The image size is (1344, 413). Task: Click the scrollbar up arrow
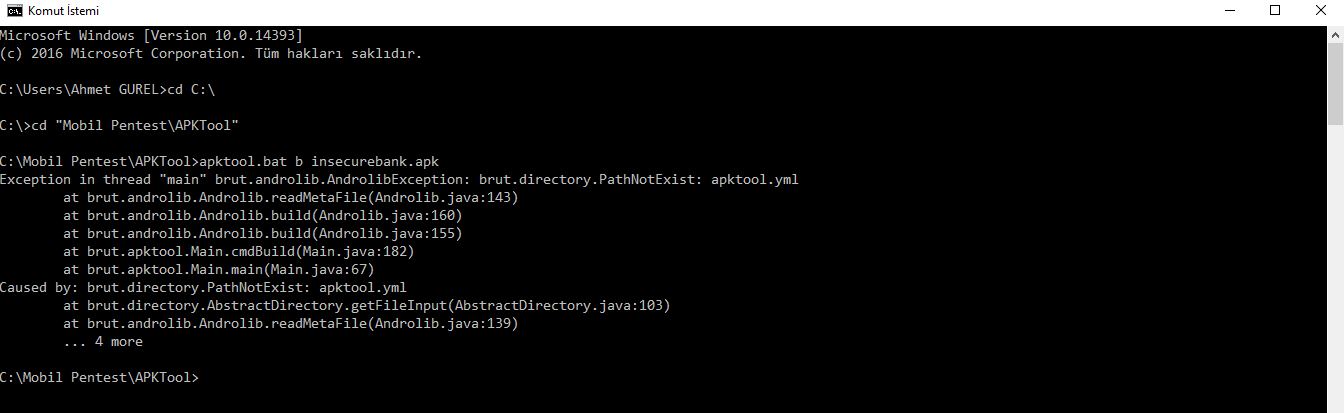(x=1335, y=33)
